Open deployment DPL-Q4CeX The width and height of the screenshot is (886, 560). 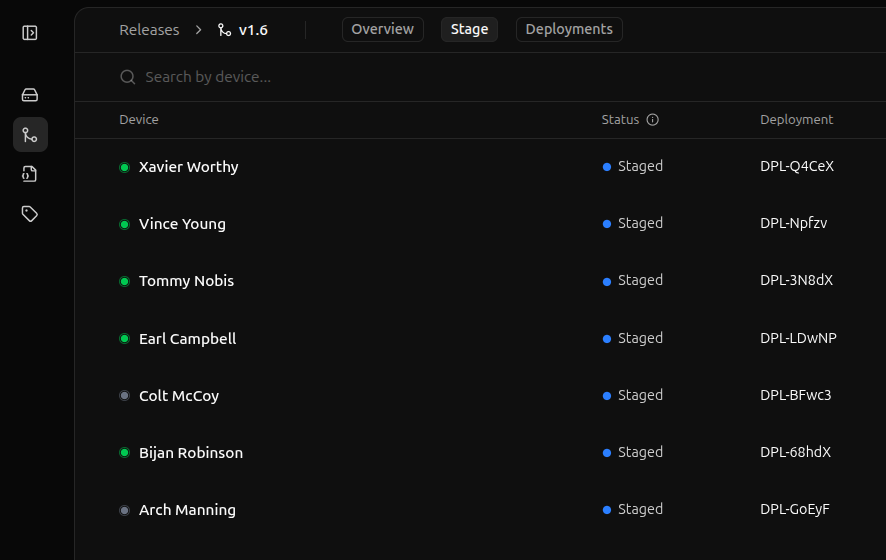click(x=796, y=167)
